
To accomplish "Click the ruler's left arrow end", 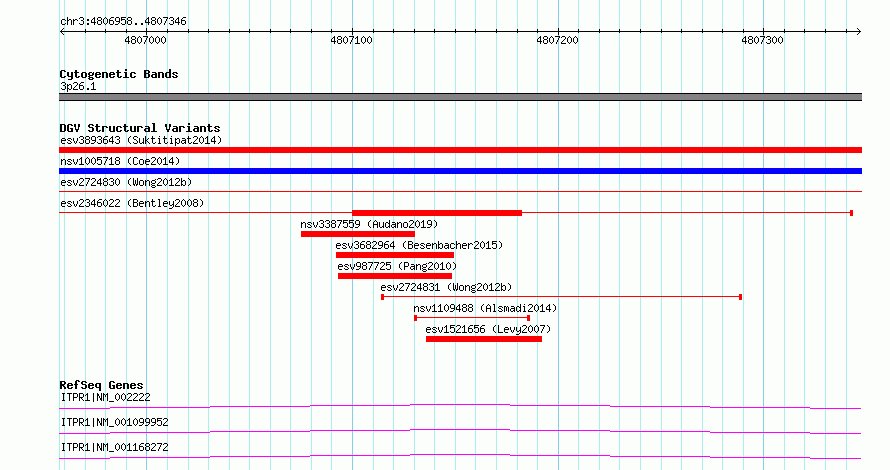I will 62,32.
